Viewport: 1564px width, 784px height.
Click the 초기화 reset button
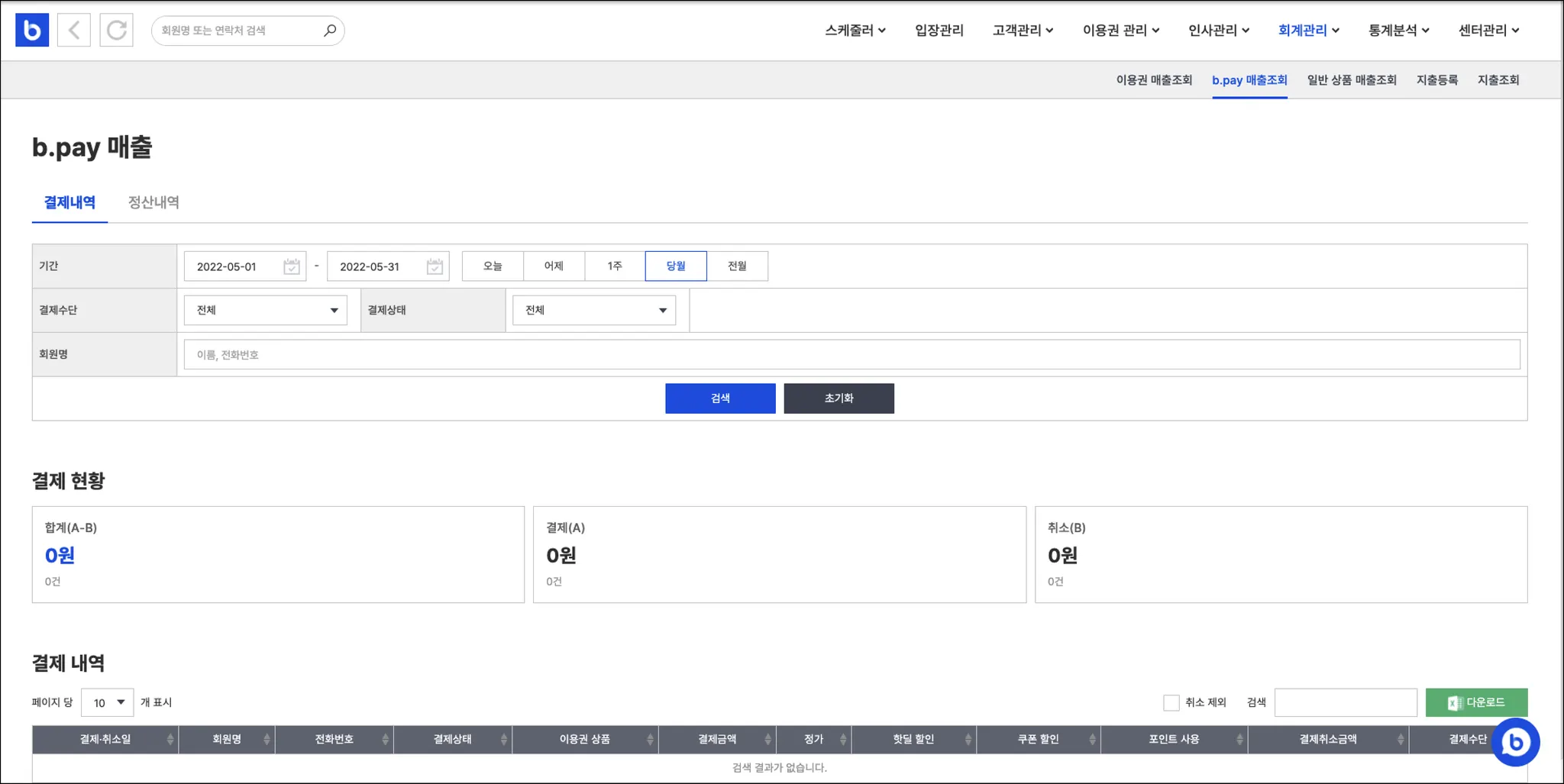839,398
